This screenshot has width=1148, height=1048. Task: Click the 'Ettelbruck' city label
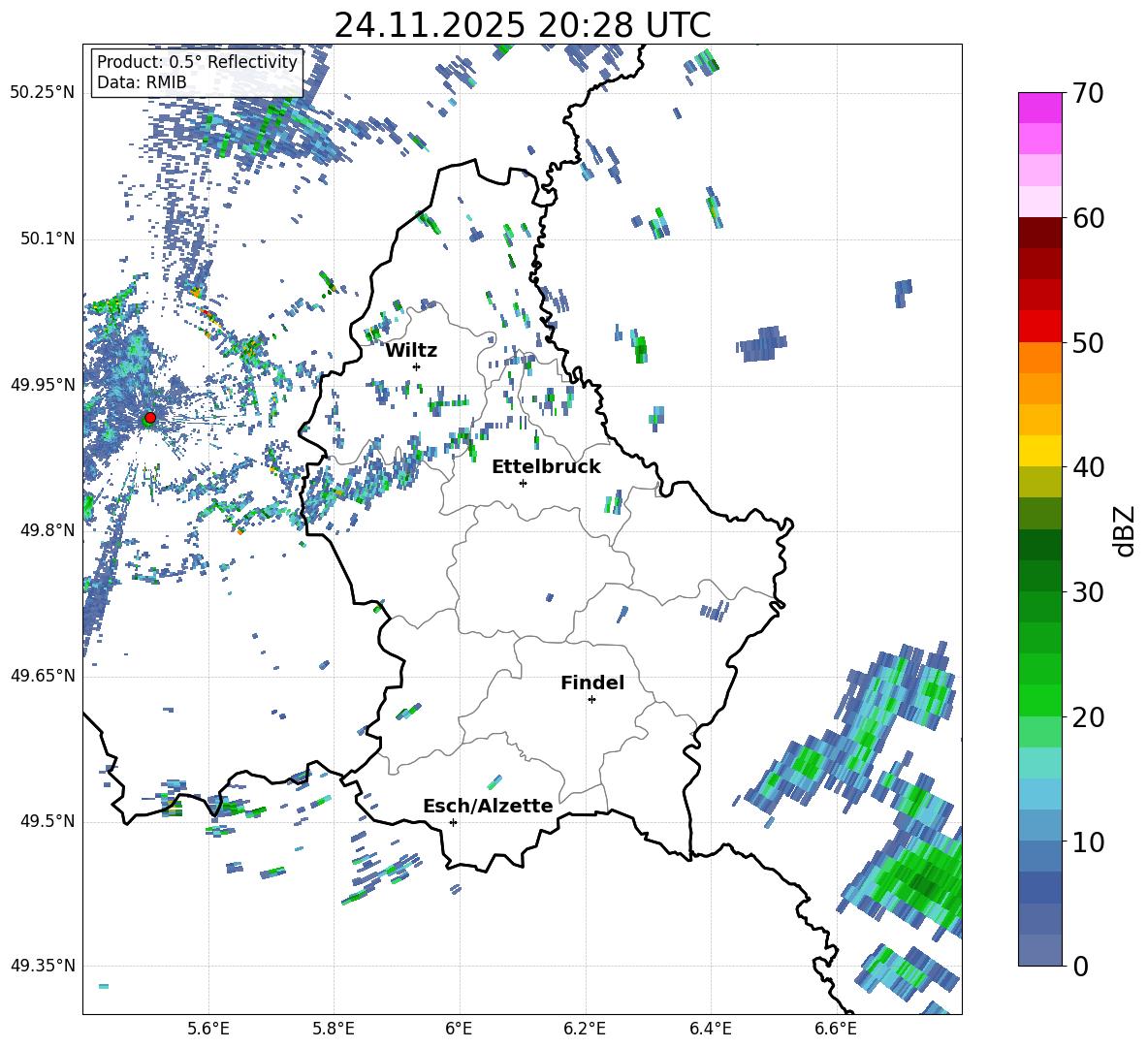[546, 467]
